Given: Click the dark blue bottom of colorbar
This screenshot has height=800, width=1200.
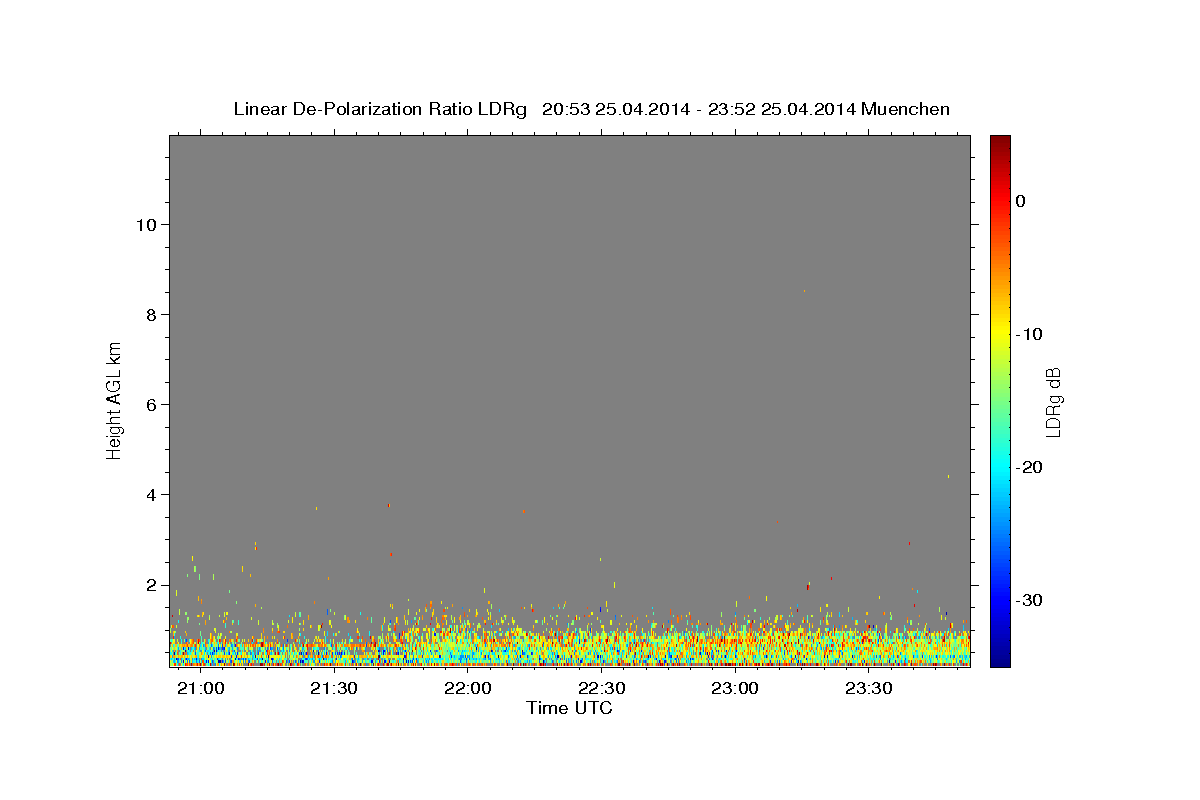Looking at the screenshot, I should (x=1000, y=659).
